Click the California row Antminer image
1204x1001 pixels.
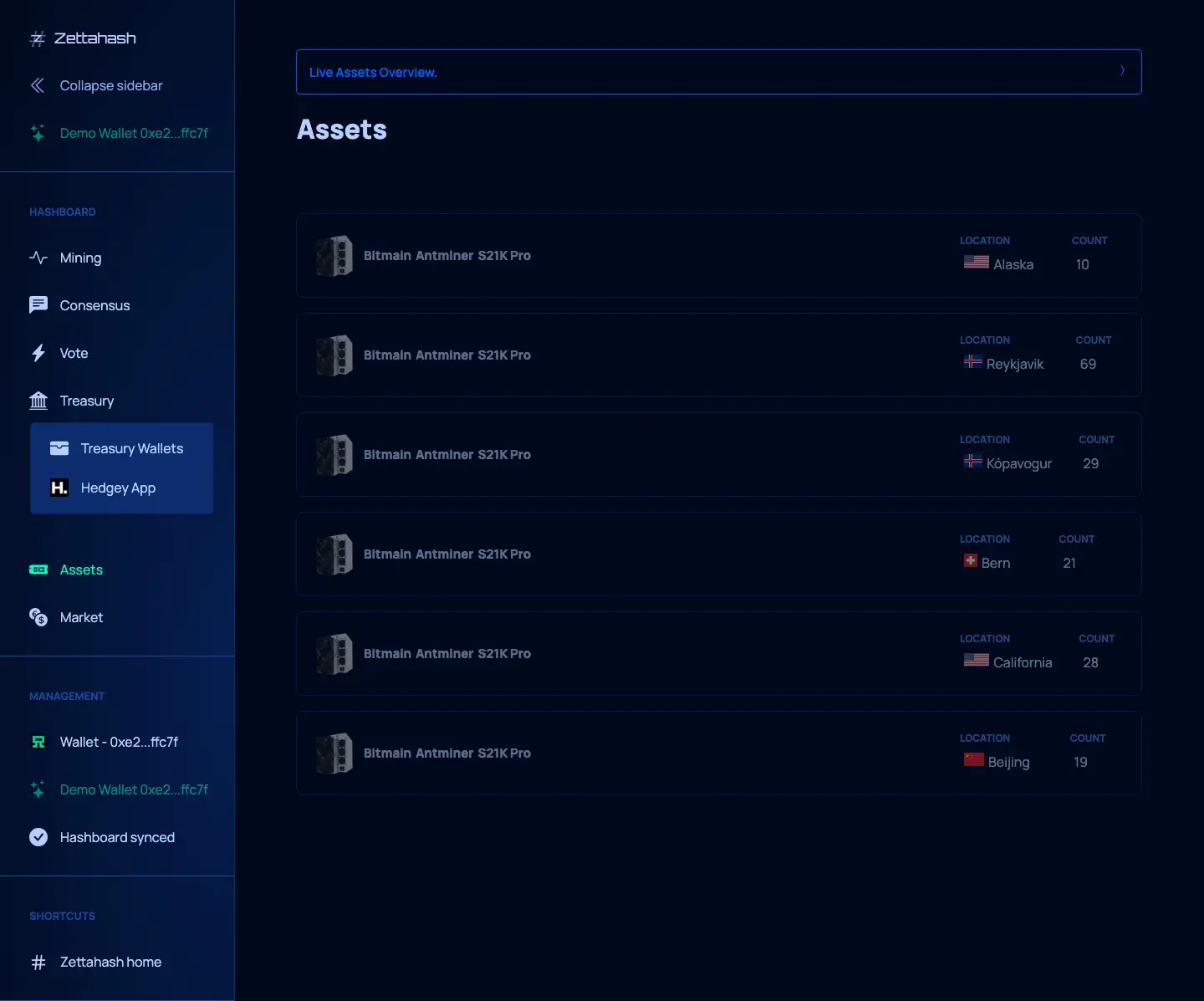(x=334, y=654)
